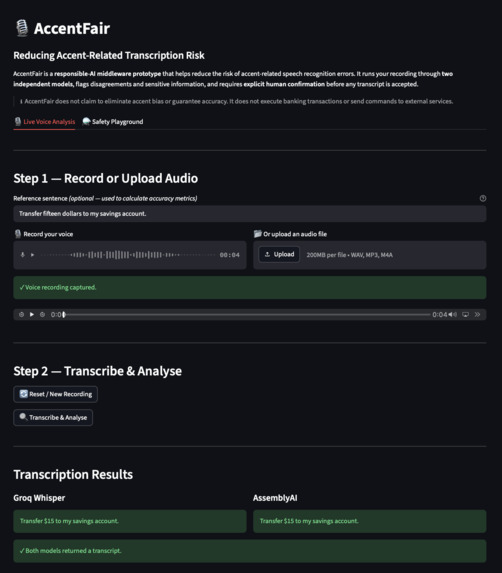Click the 'Both models returned a transcript.' message
This screenshot has height=573, width=502.
coord(250,551)
